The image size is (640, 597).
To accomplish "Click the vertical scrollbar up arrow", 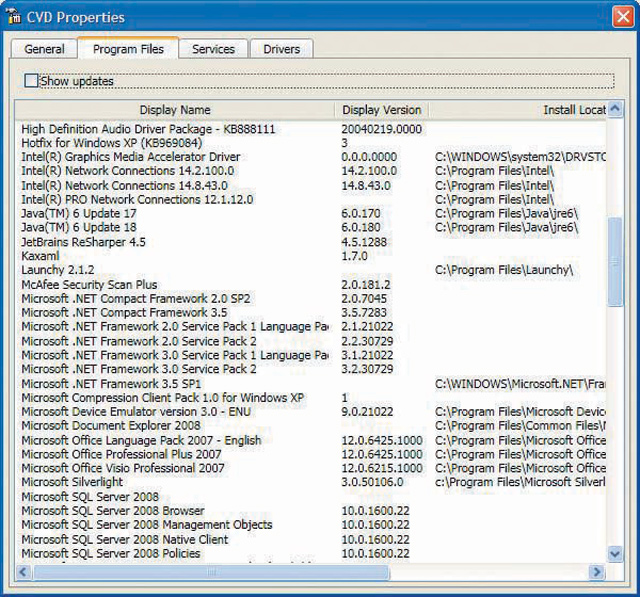I will pos(615,109).
